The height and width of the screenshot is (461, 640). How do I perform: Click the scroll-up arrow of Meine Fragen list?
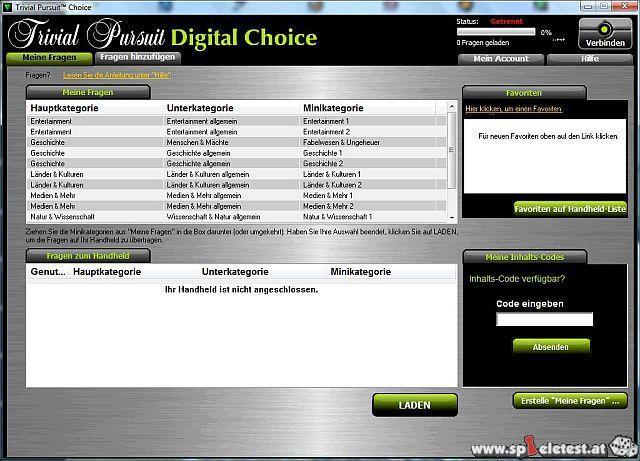(452, 107)
